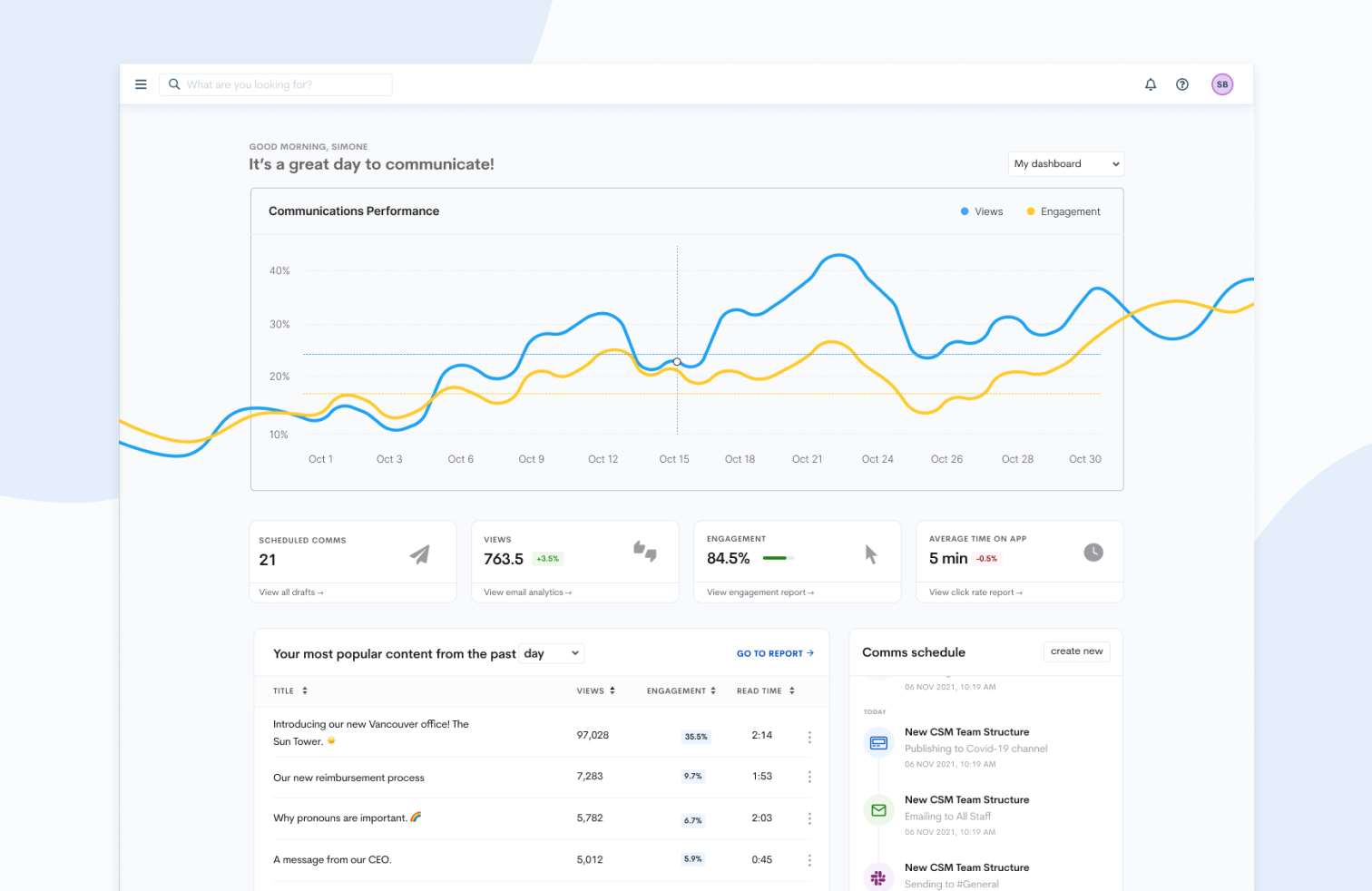Focus the 'What are you looking for?' search field
This screenshot has width=1372, height=891.
pyautogui.click(x=276, y=84)
